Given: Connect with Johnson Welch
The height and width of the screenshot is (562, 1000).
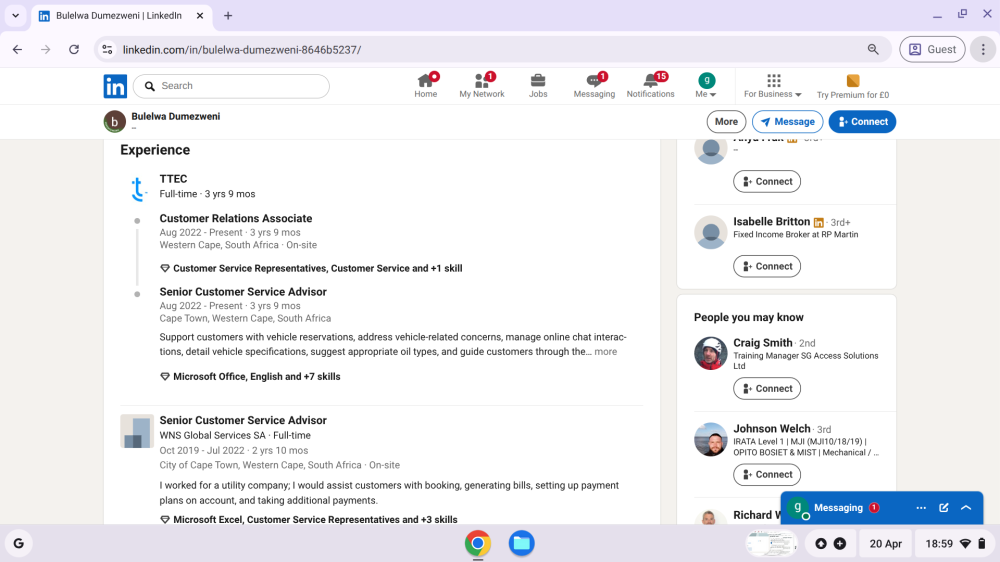Looking at the screenshot, I should point(767,475).
